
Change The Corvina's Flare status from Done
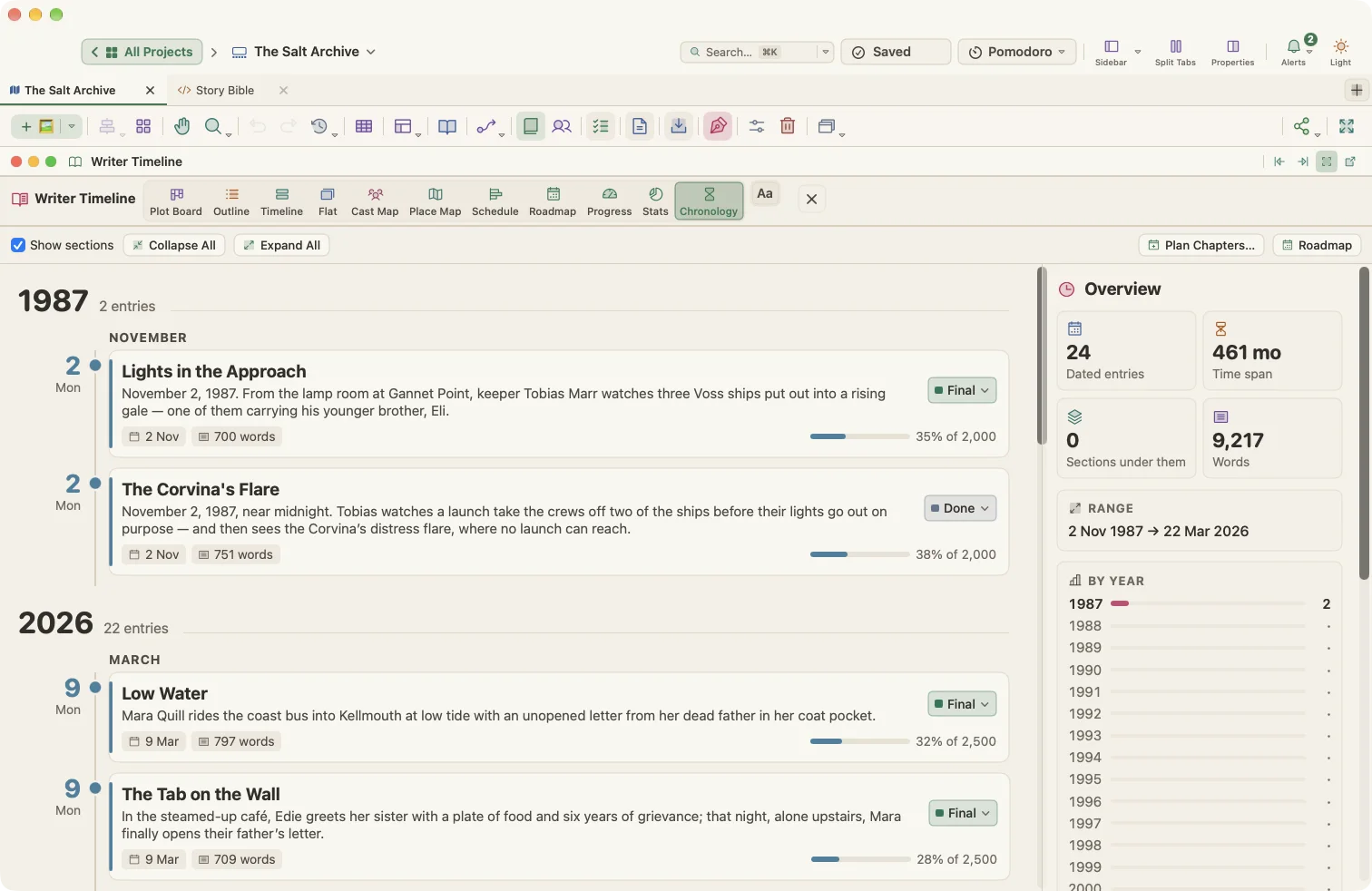coord(960,508)
